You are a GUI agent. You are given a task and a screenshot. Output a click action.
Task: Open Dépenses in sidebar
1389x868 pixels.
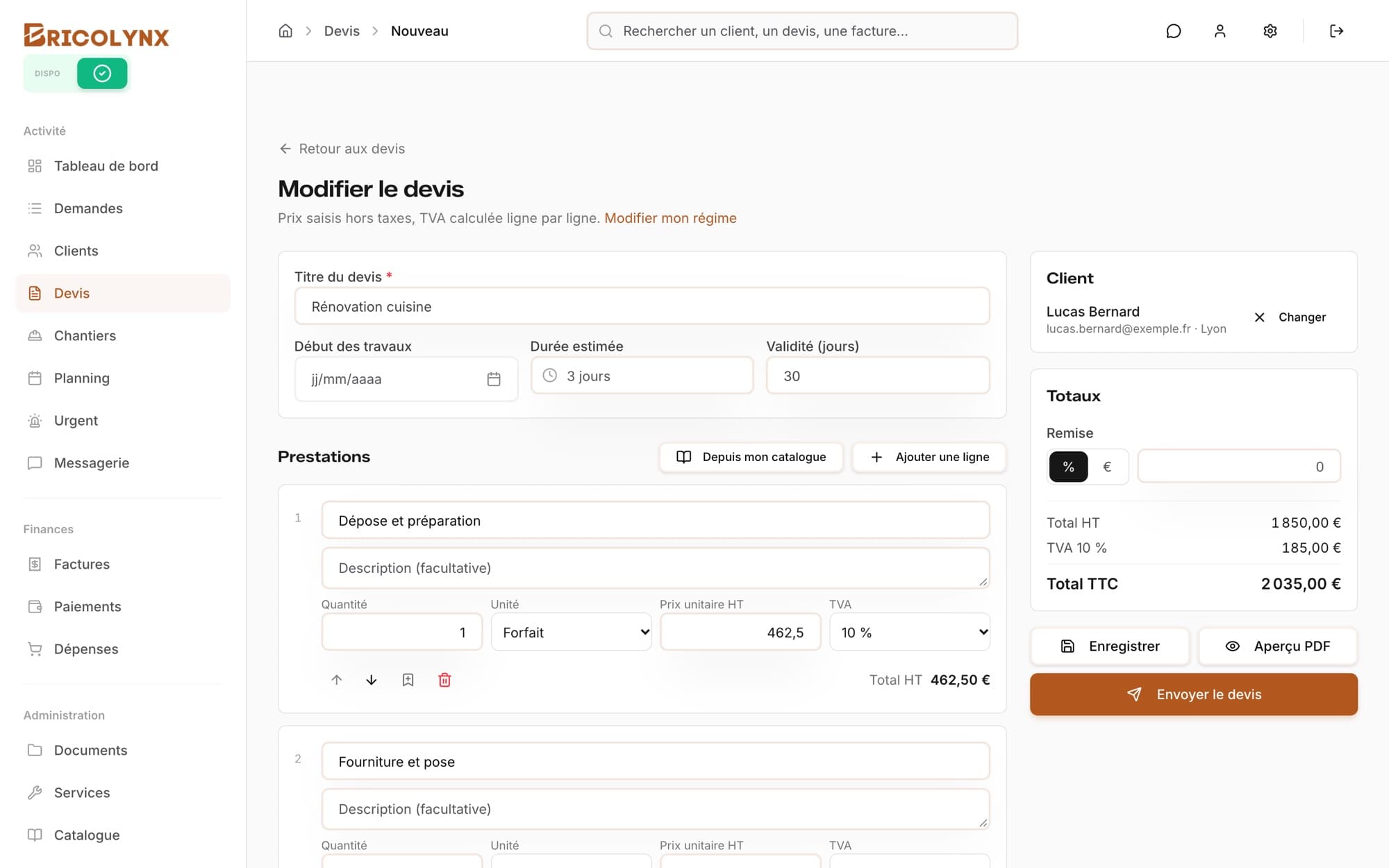tap(123, 649)
